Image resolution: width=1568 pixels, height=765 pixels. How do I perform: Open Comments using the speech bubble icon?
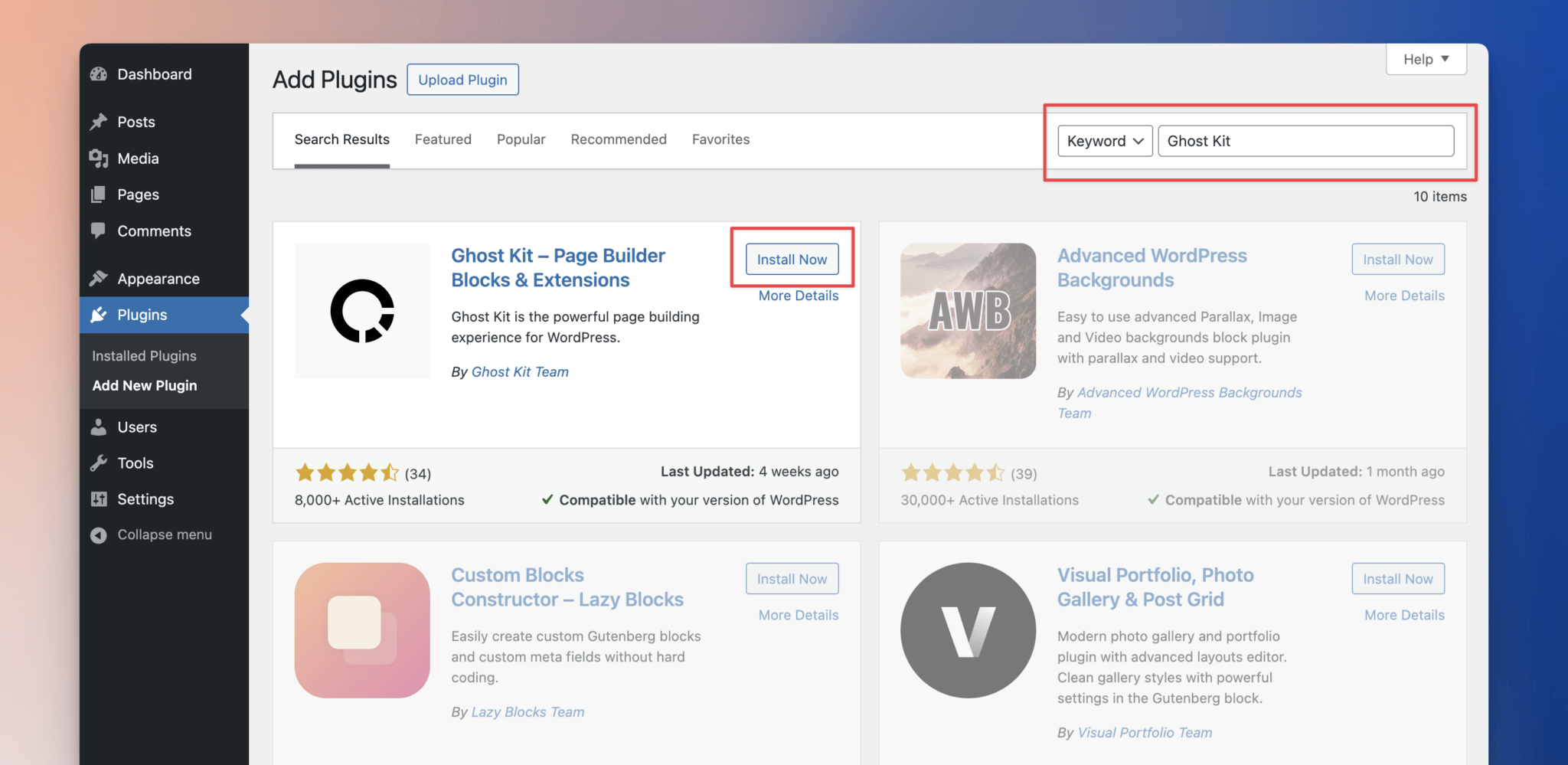point(99,230)
